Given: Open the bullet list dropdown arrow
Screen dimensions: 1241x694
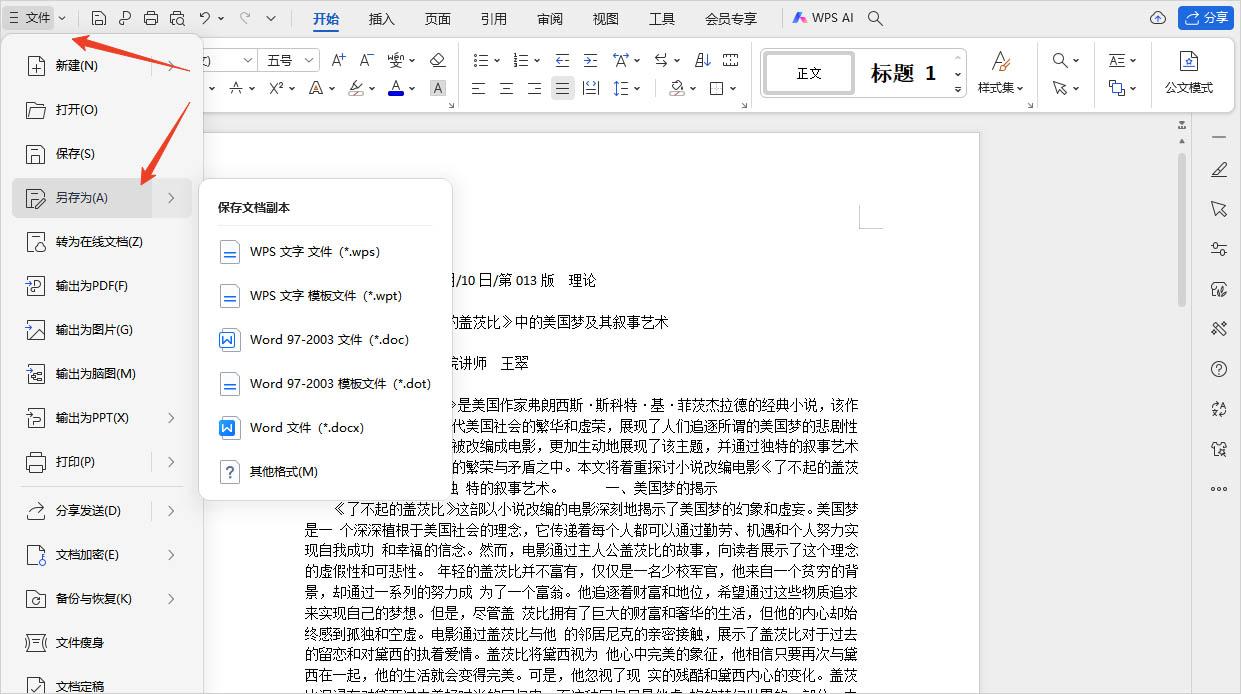Looking at the screenshot, I should pyautogui.click(x=495, y=60).
